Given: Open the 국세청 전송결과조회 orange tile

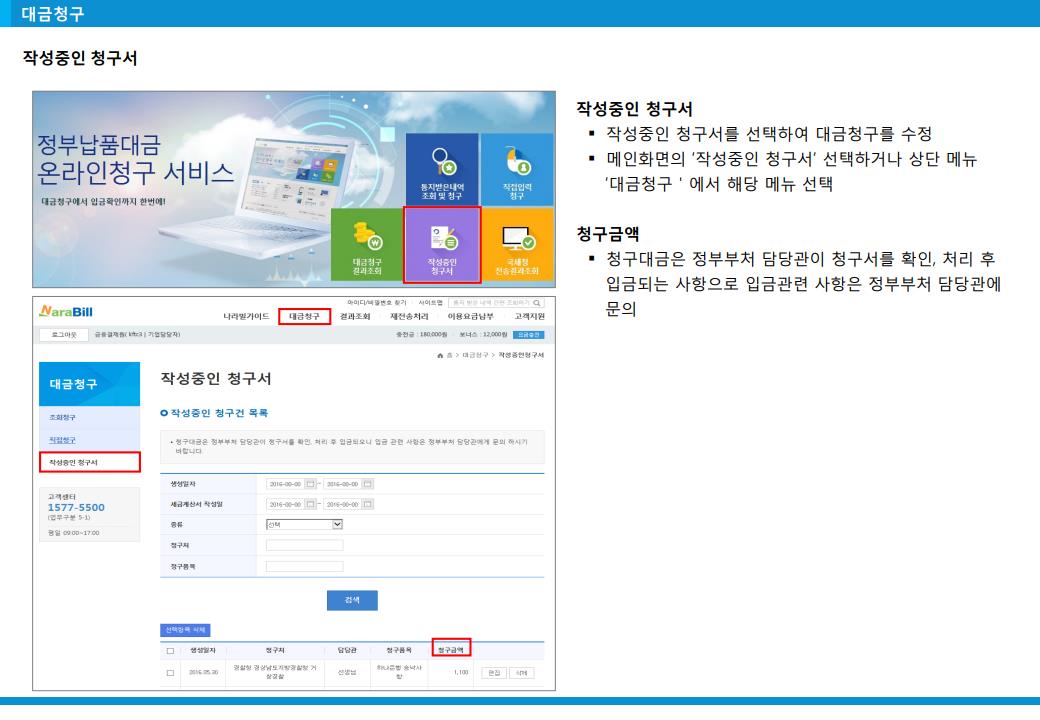Looking at the screenshot, I should [517, 245].
